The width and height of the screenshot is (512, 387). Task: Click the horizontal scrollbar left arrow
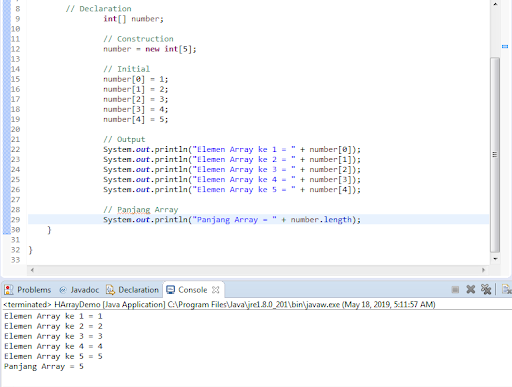[x=32, y=270]
